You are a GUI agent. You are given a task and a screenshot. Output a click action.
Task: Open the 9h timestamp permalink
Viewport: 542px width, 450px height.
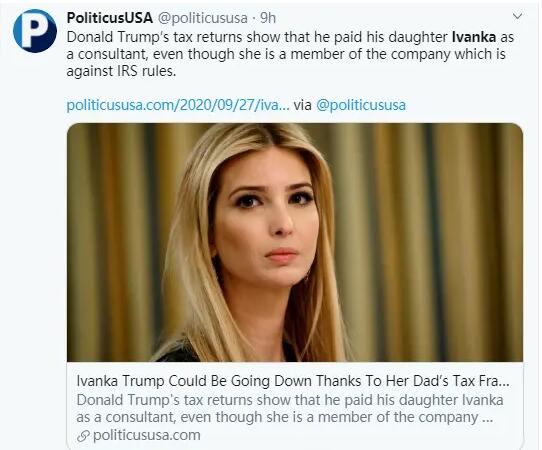[x=268, y=18]
